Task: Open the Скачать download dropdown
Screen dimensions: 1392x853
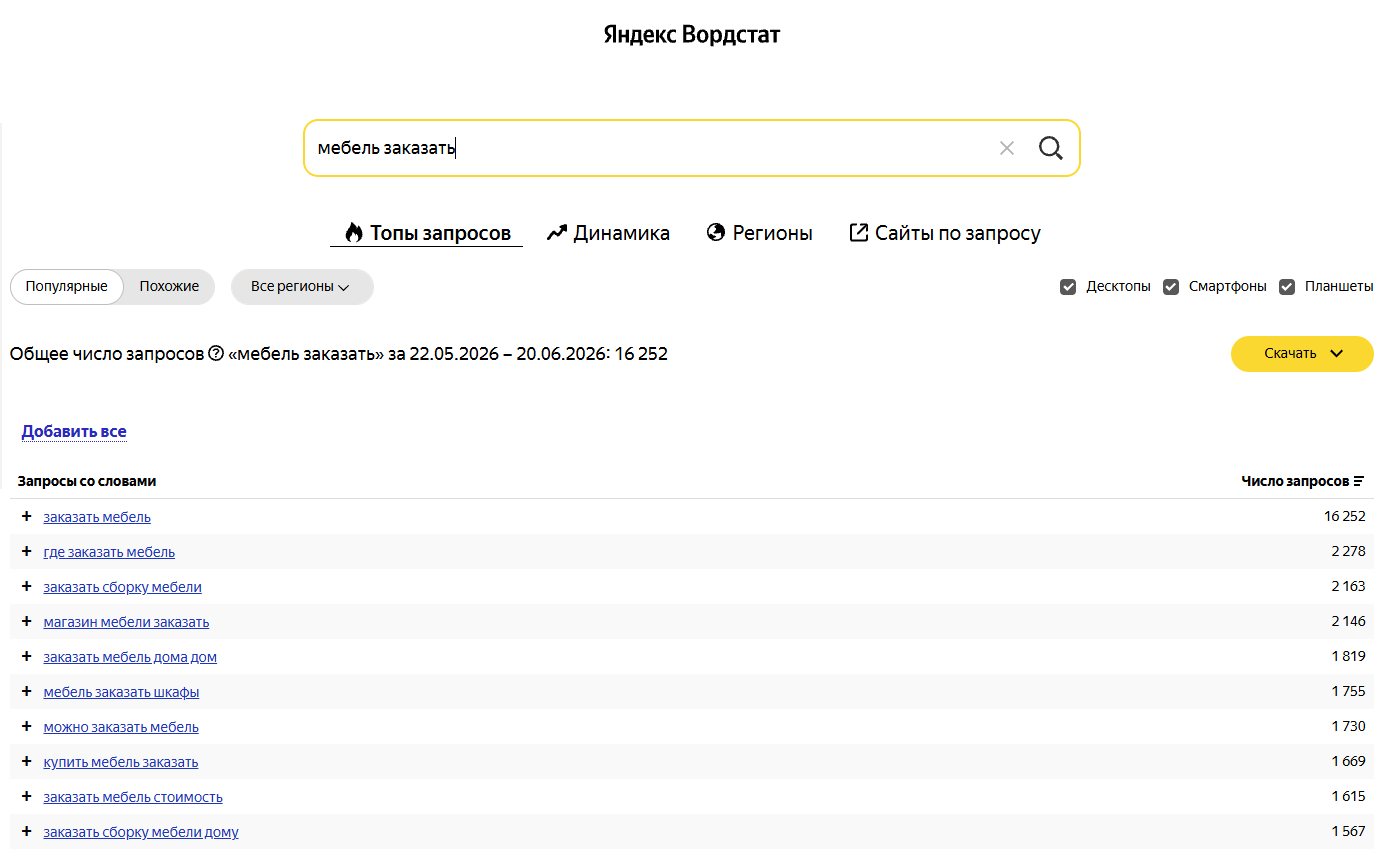Action: [1302, 353]
